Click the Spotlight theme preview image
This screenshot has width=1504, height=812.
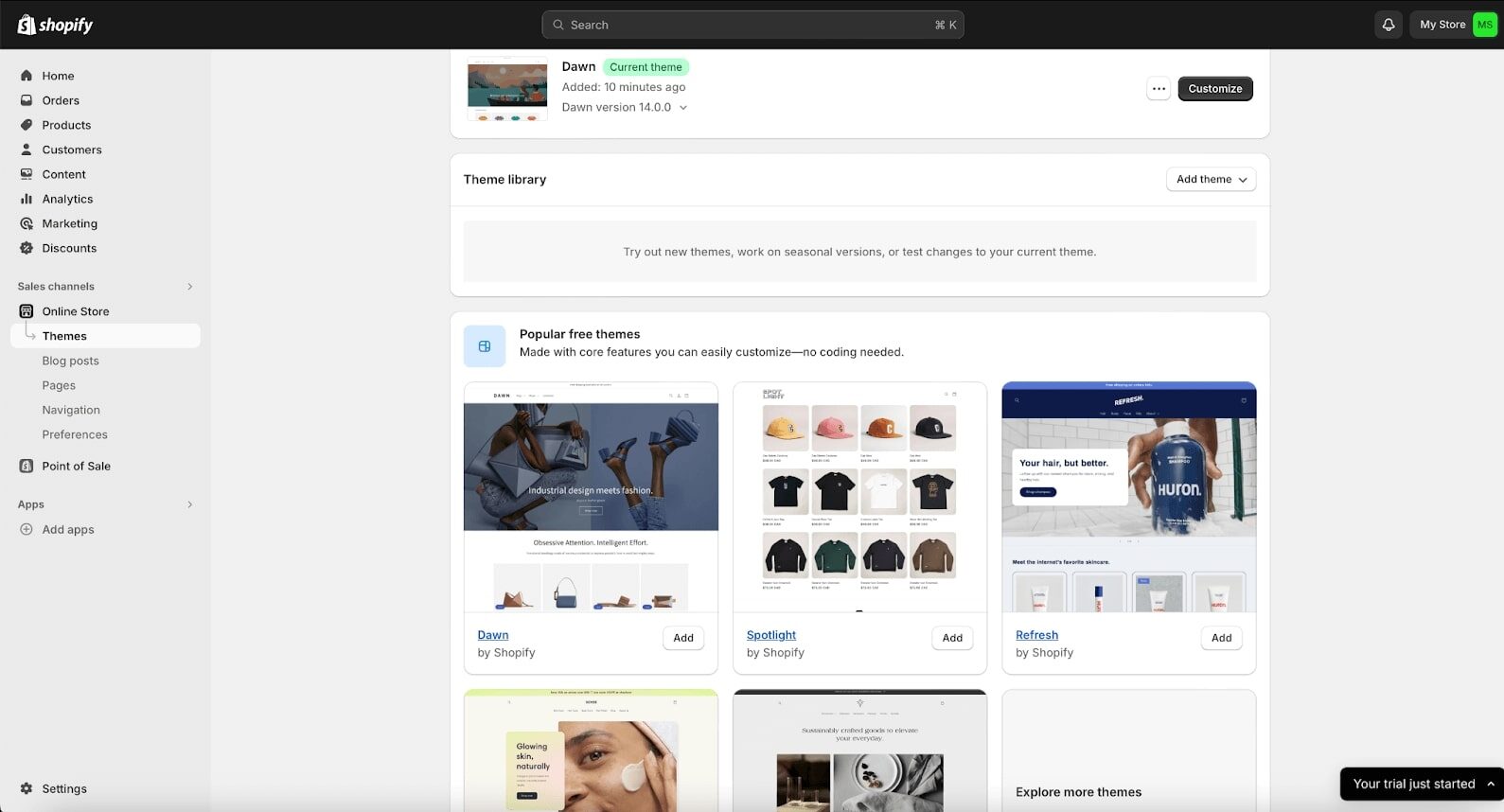[x=859, y=497]
